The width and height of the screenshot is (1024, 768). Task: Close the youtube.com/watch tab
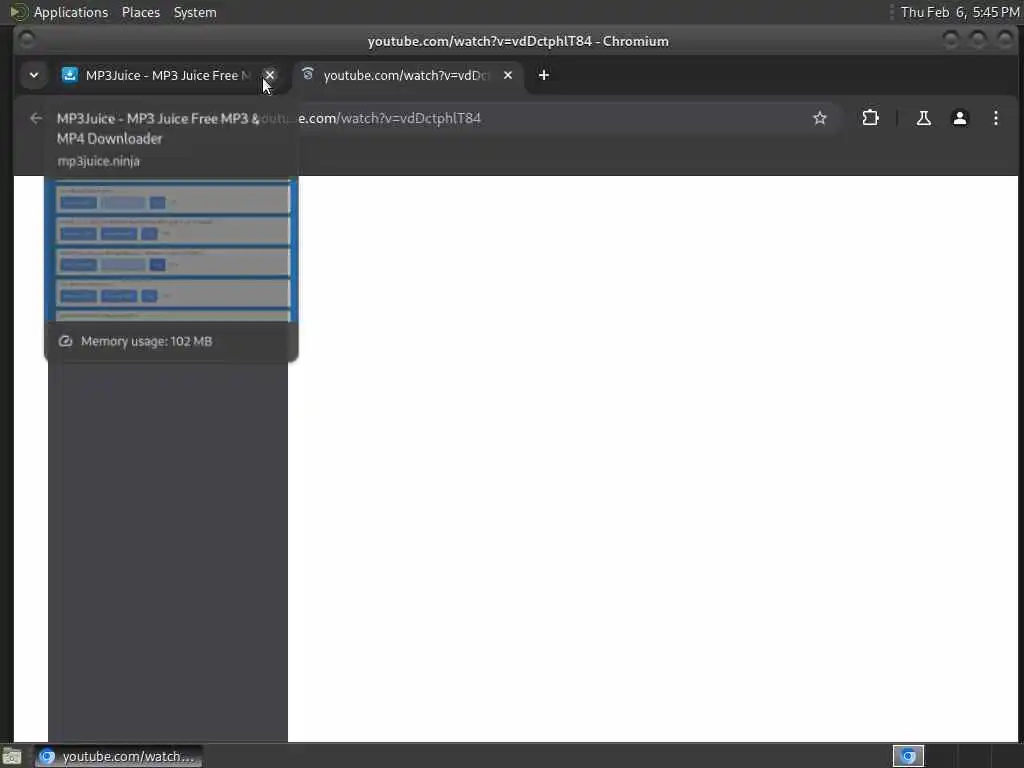508,75
